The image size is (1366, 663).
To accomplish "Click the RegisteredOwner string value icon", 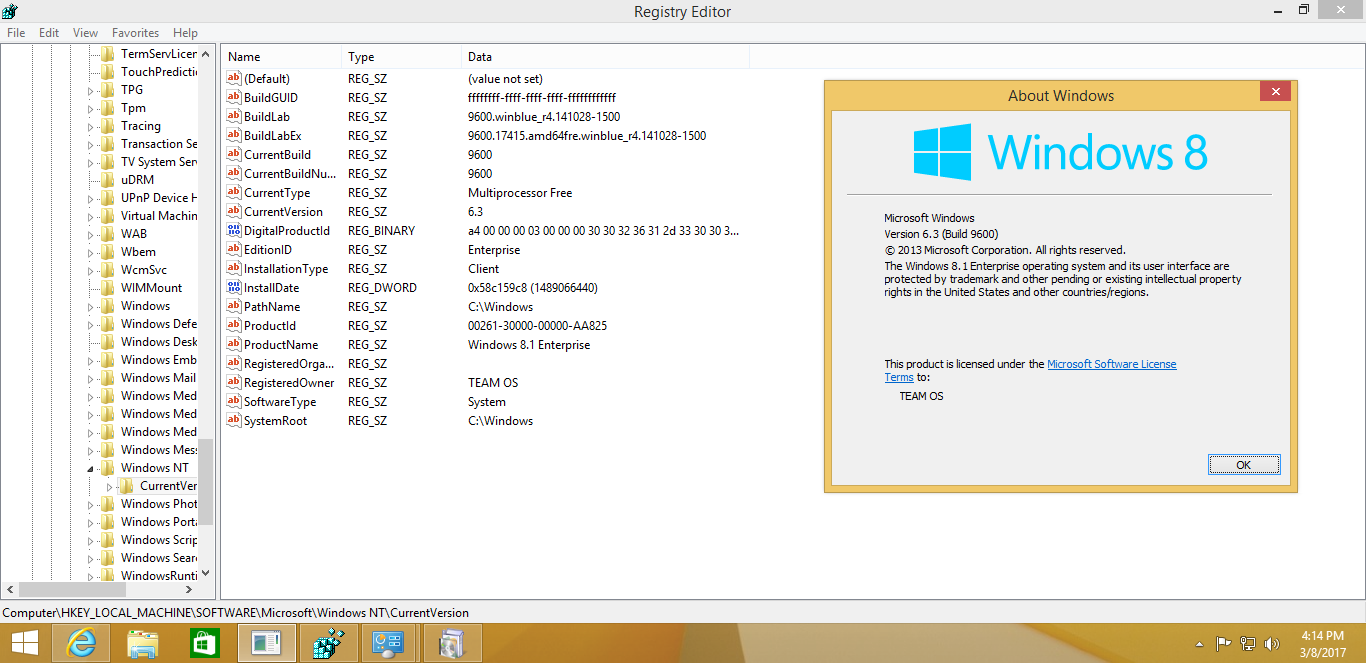I will tap(235, 383).
